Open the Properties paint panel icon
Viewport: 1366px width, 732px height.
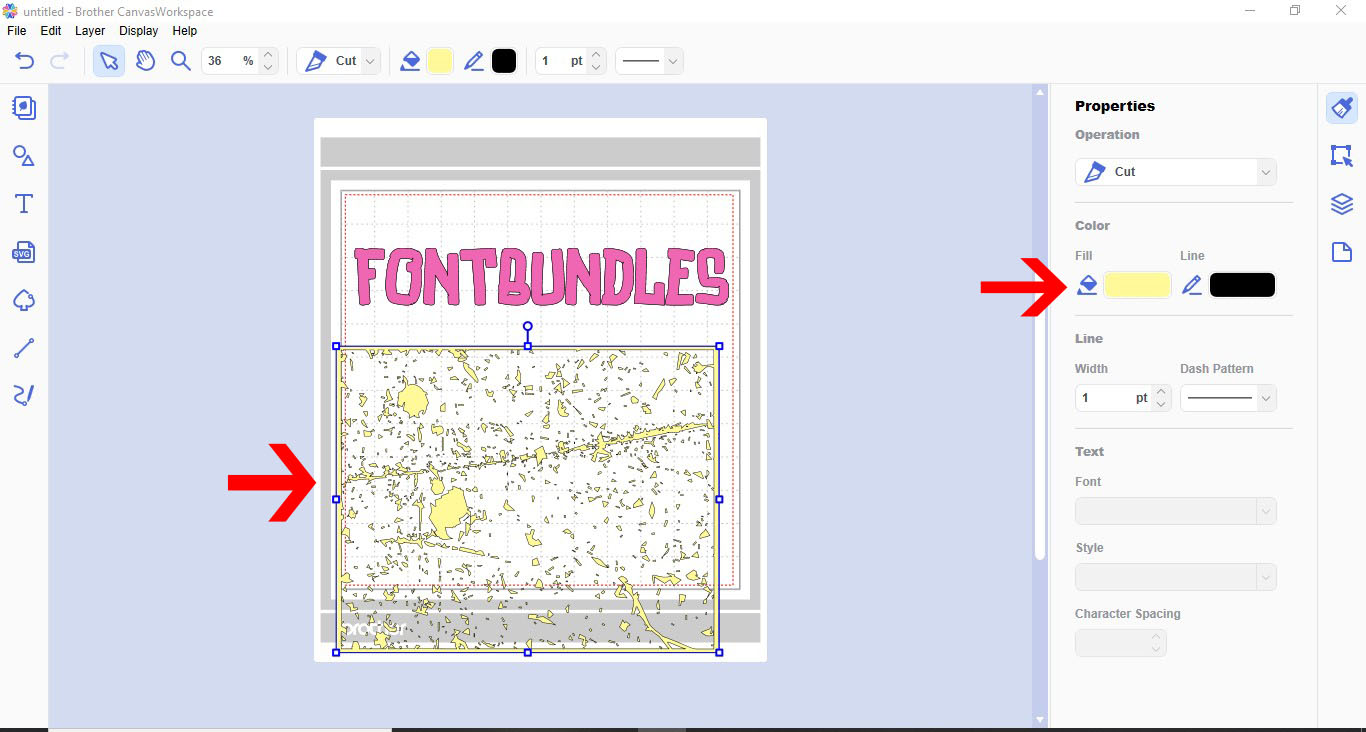[x=1342, y=108]
